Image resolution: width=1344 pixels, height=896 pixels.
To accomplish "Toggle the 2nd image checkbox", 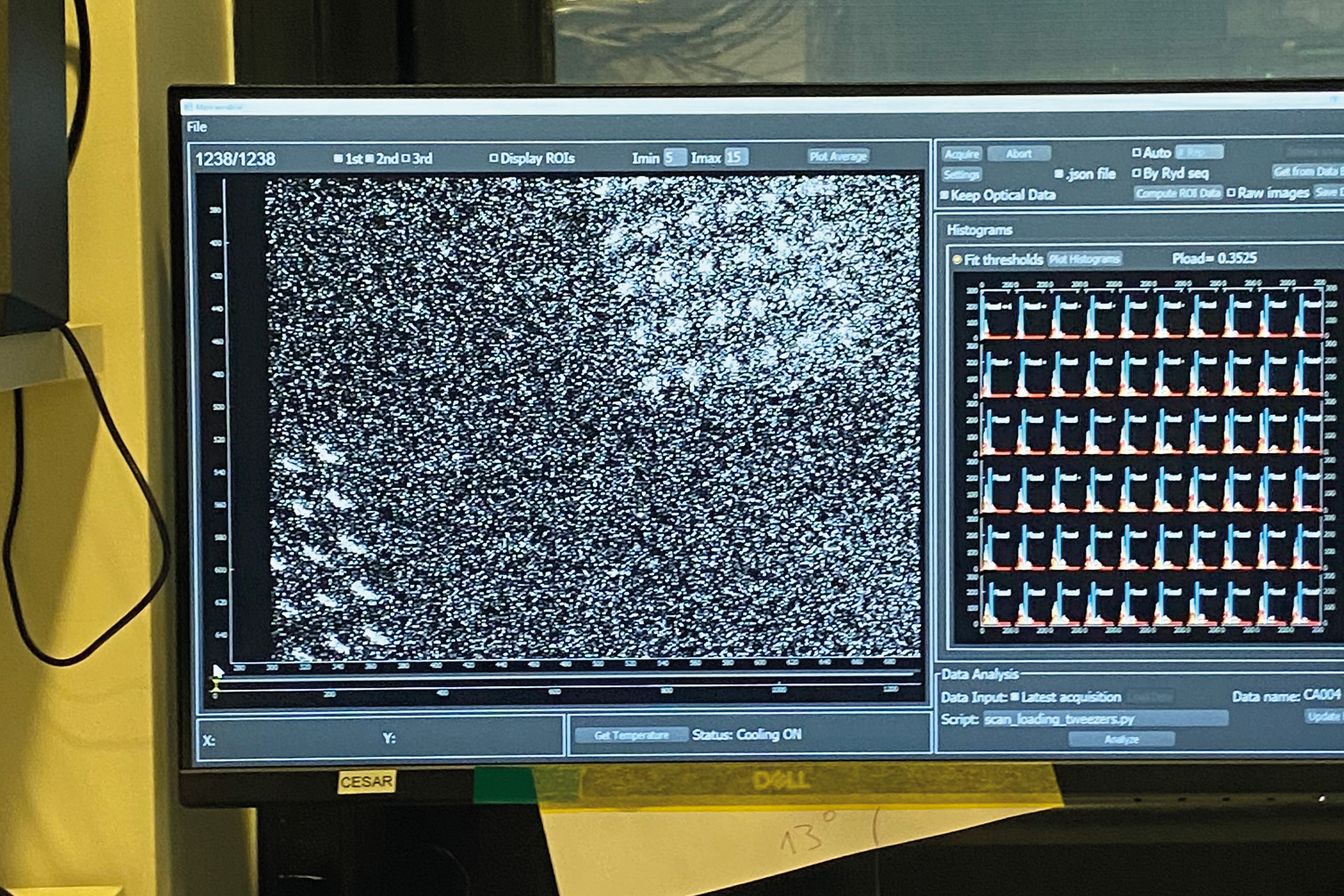I will coord(369,158).
